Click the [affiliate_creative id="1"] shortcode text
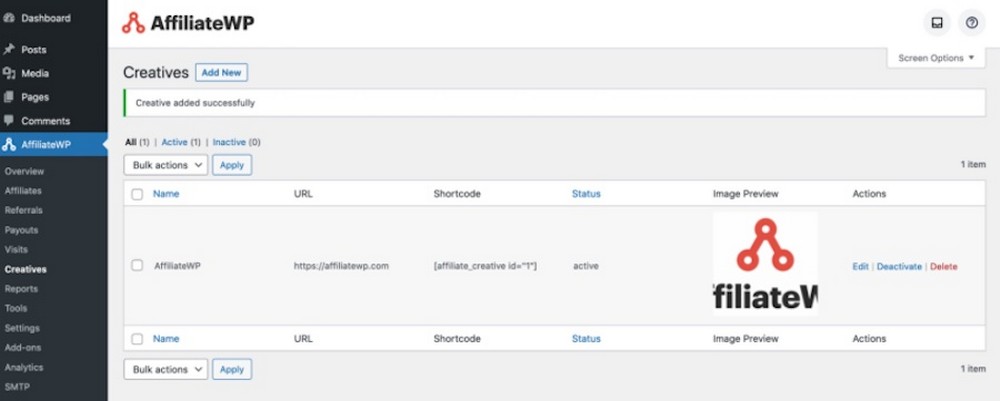 485,266
